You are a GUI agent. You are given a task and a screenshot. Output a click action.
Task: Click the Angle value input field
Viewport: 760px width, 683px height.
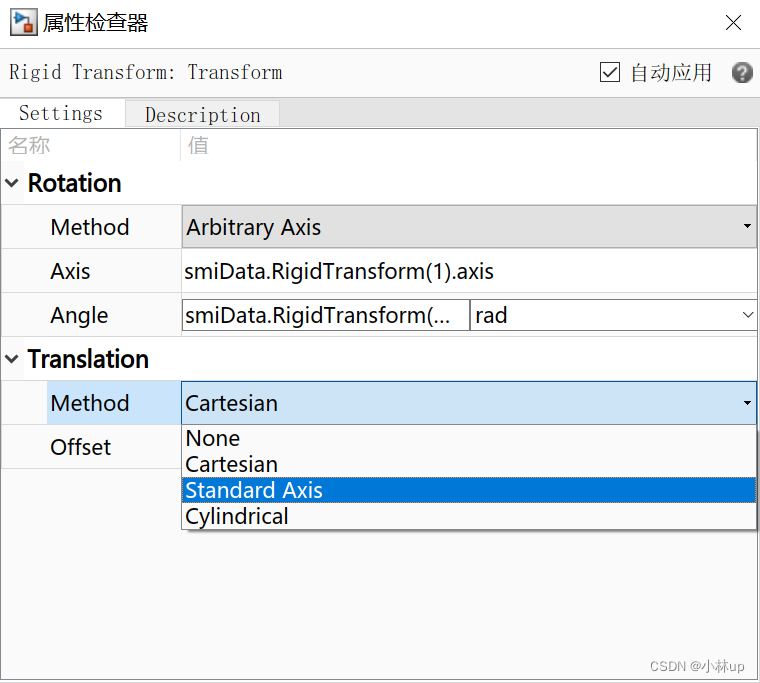(325, 315)
